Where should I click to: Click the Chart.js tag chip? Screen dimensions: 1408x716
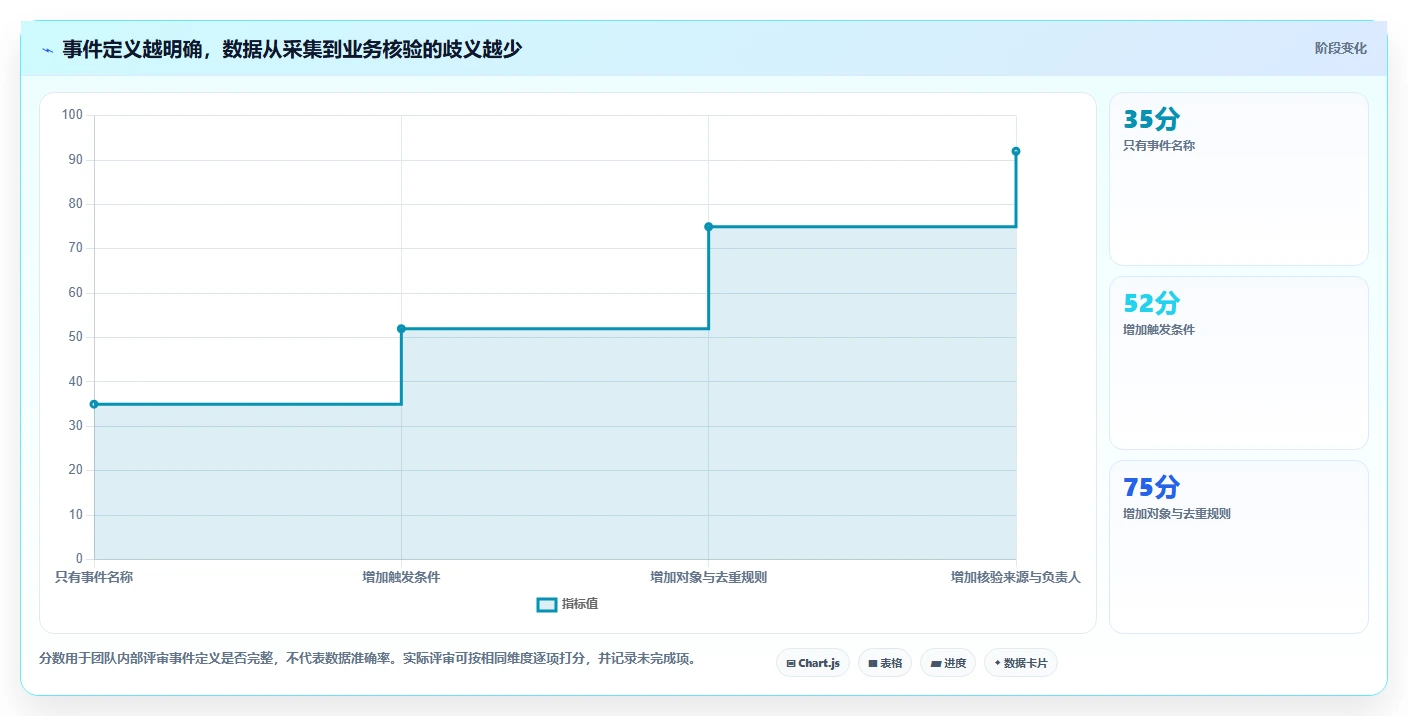point(813,663)
